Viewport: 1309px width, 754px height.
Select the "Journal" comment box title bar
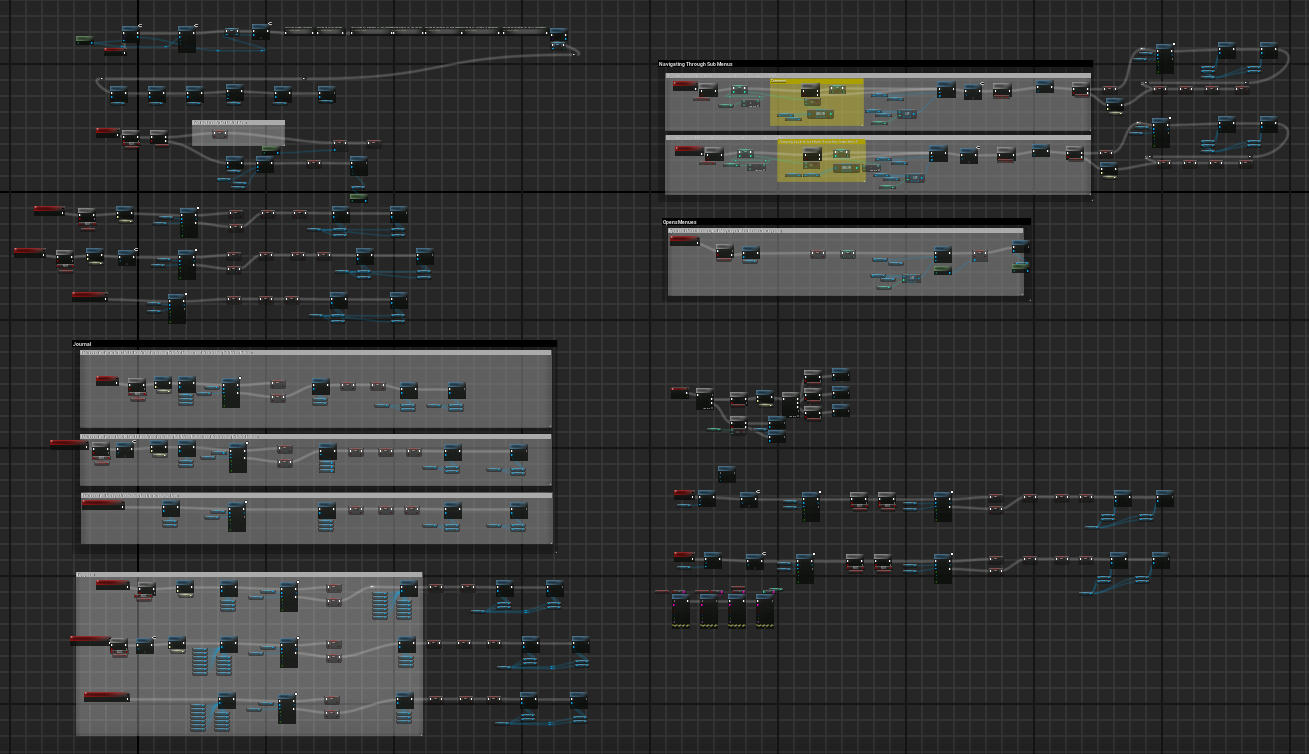point(83,344)
